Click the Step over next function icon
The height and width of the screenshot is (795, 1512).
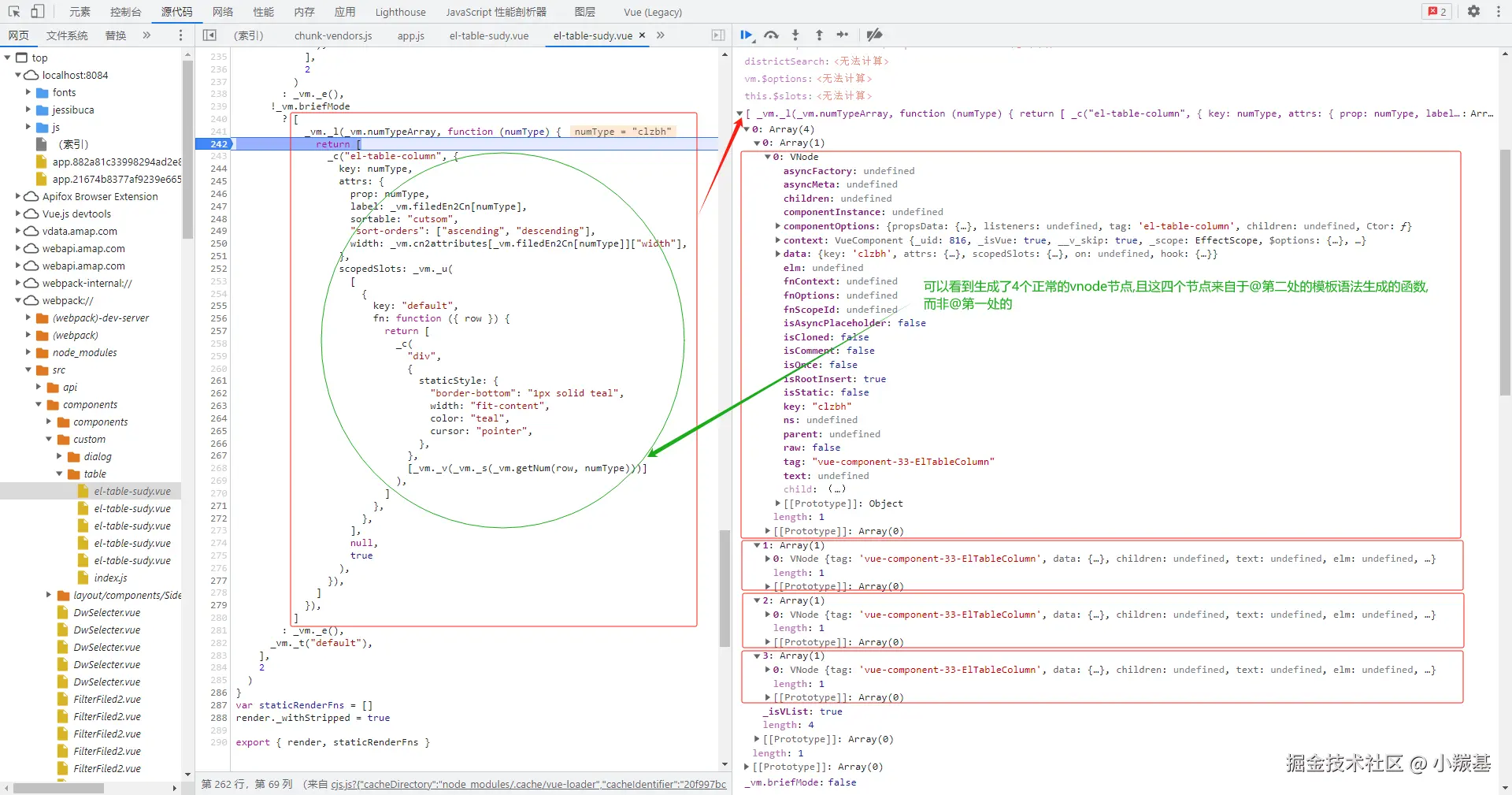point(771,35)
